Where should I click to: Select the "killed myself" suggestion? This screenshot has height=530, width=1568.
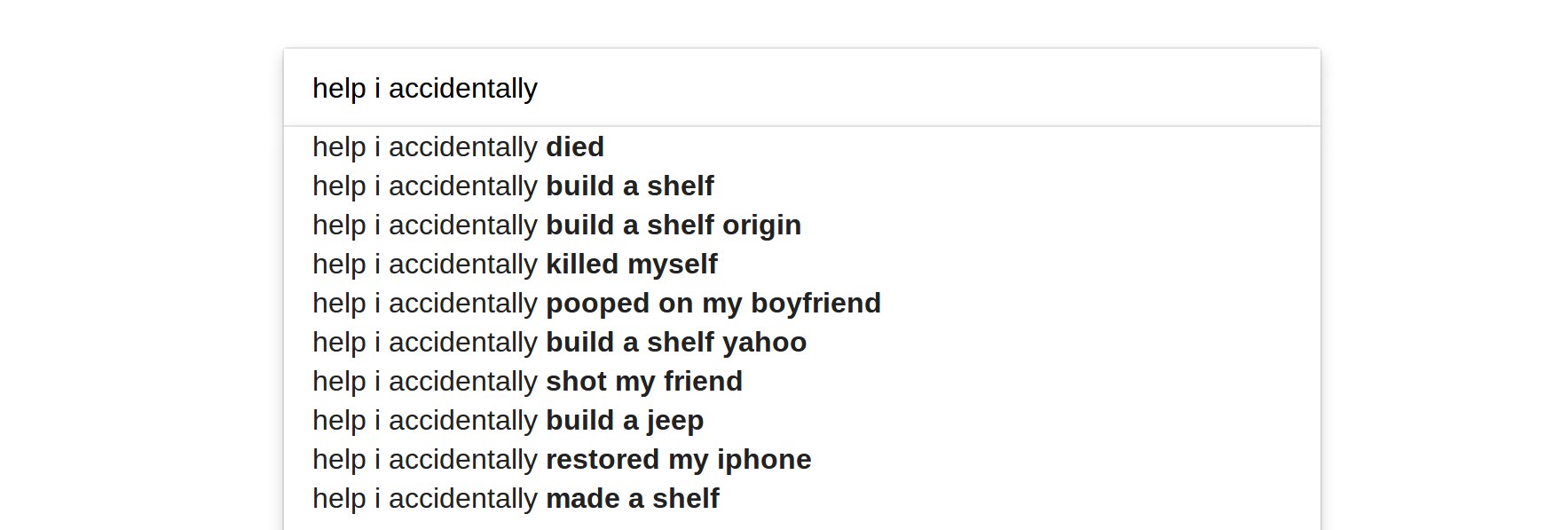coord(515,264)
